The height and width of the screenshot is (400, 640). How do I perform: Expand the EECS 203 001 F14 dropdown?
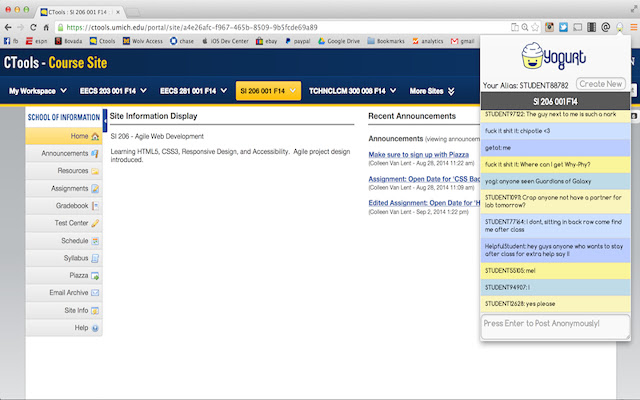(x=113, y=91)
